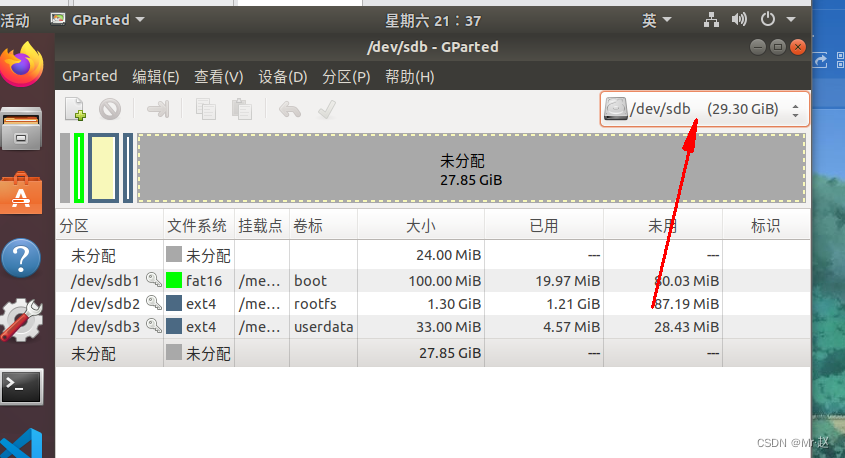Click the Copy partition toolbar icon
This screenshot has height=458, width=845.
point(205,109)
